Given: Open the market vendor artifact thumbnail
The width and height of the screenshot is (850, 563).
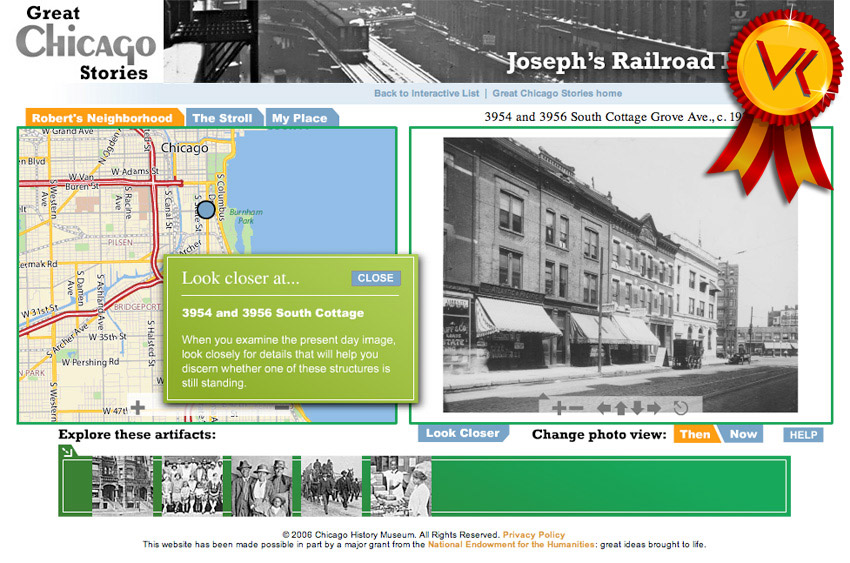Looking at the screenshot, I should tap(401, 486).
